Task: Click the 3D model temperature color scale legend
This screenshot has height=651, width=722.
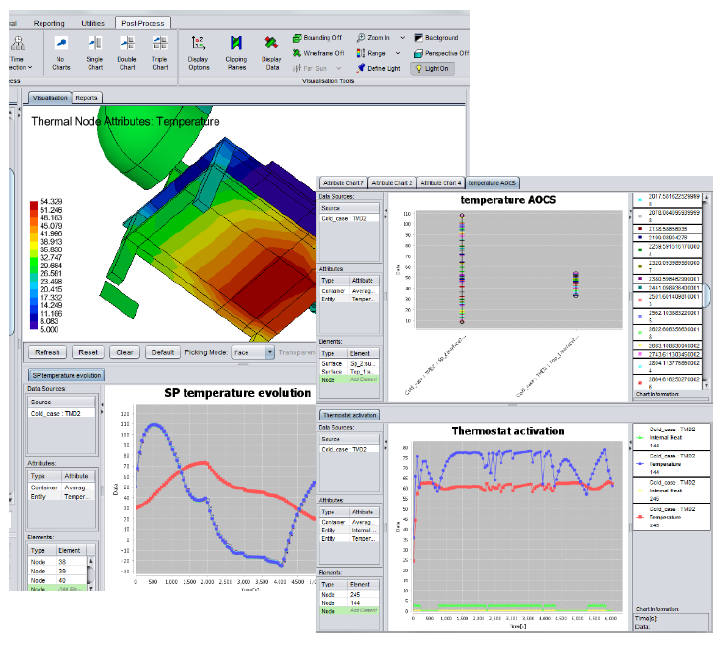Action: 46,266
